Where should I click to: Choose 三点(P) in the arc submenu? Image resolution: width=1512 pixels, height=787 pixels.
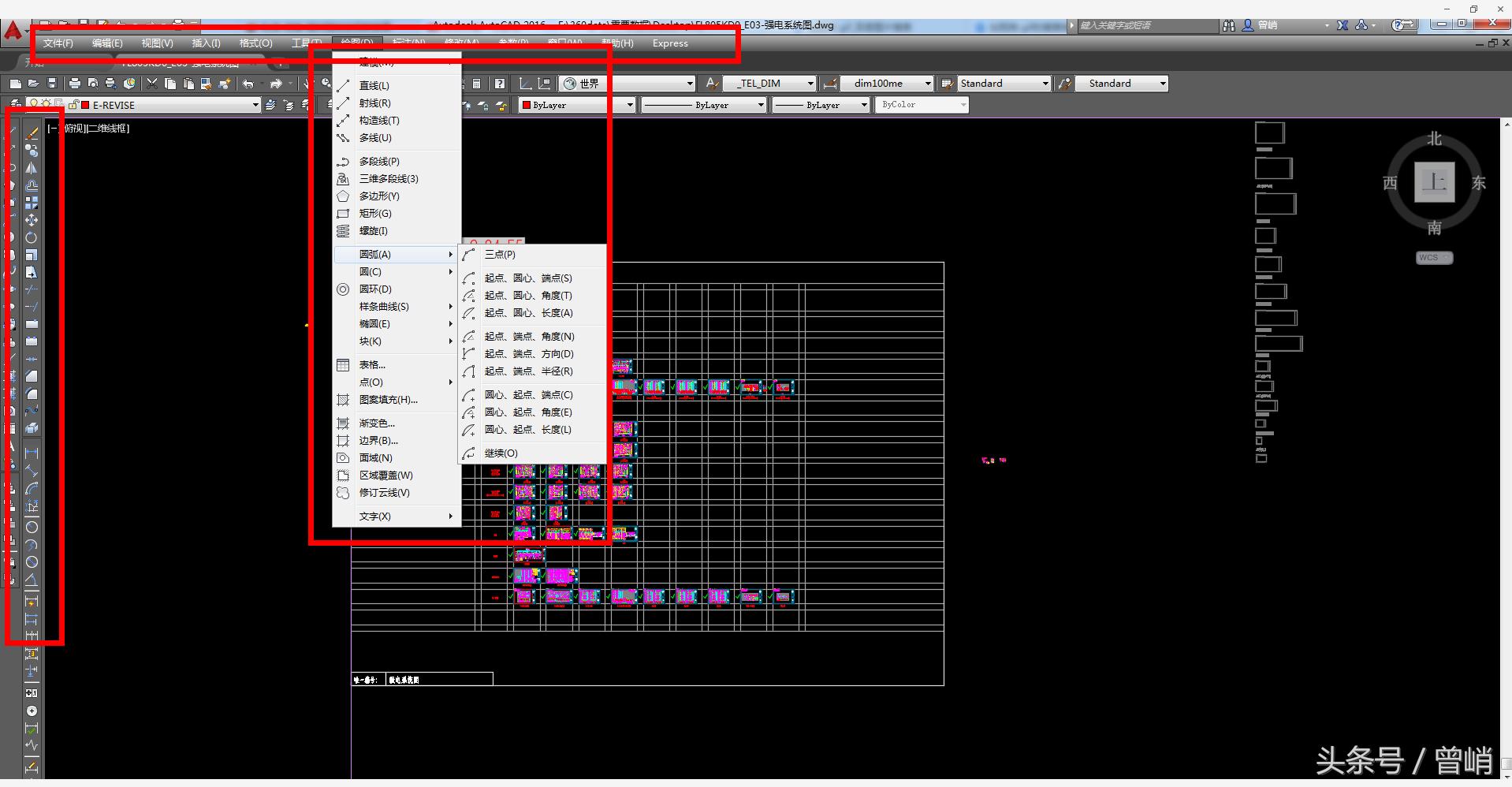pos(500,255)
